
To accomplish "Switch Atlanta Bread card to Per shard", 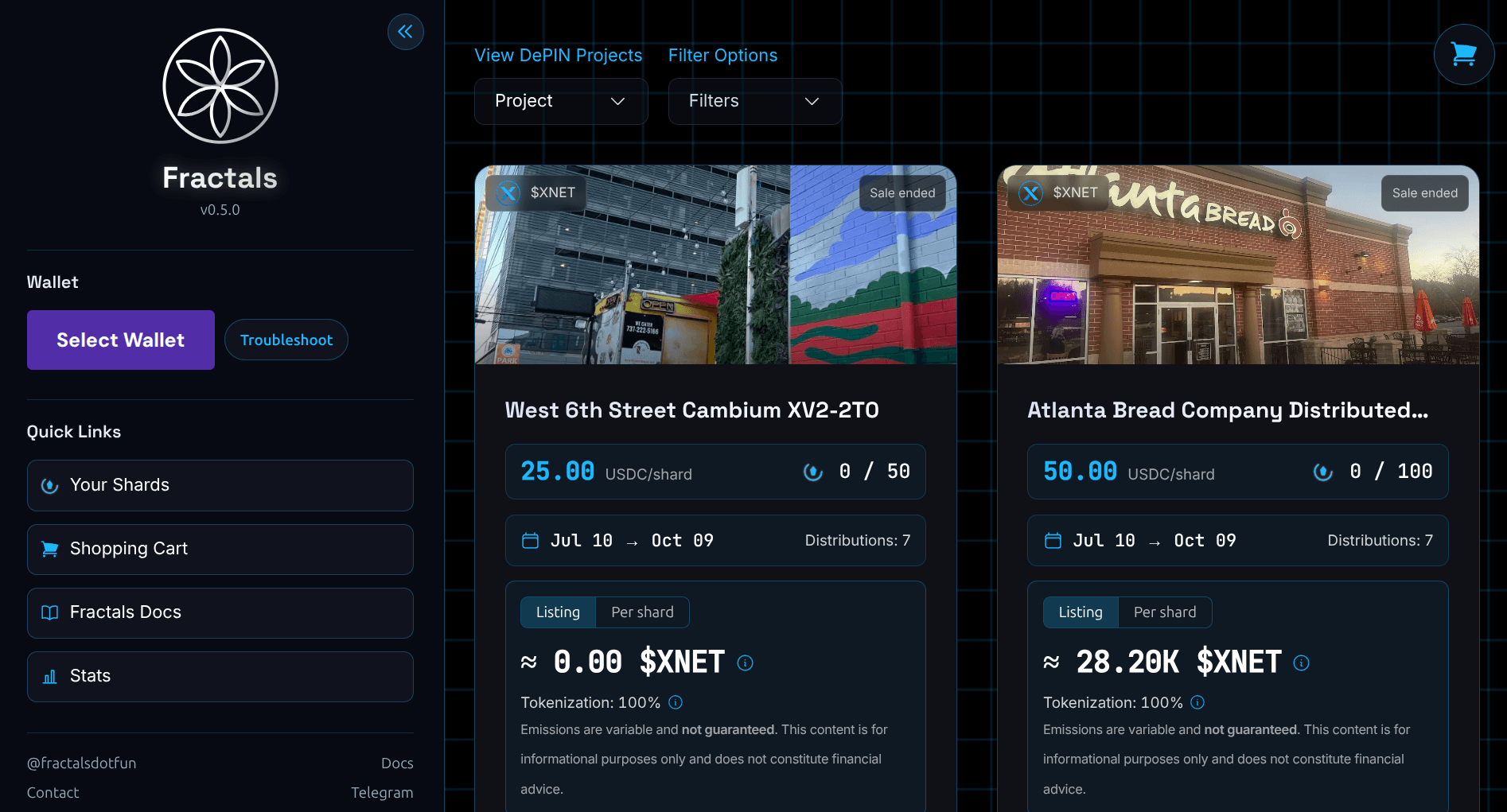I will [1164, 612].
